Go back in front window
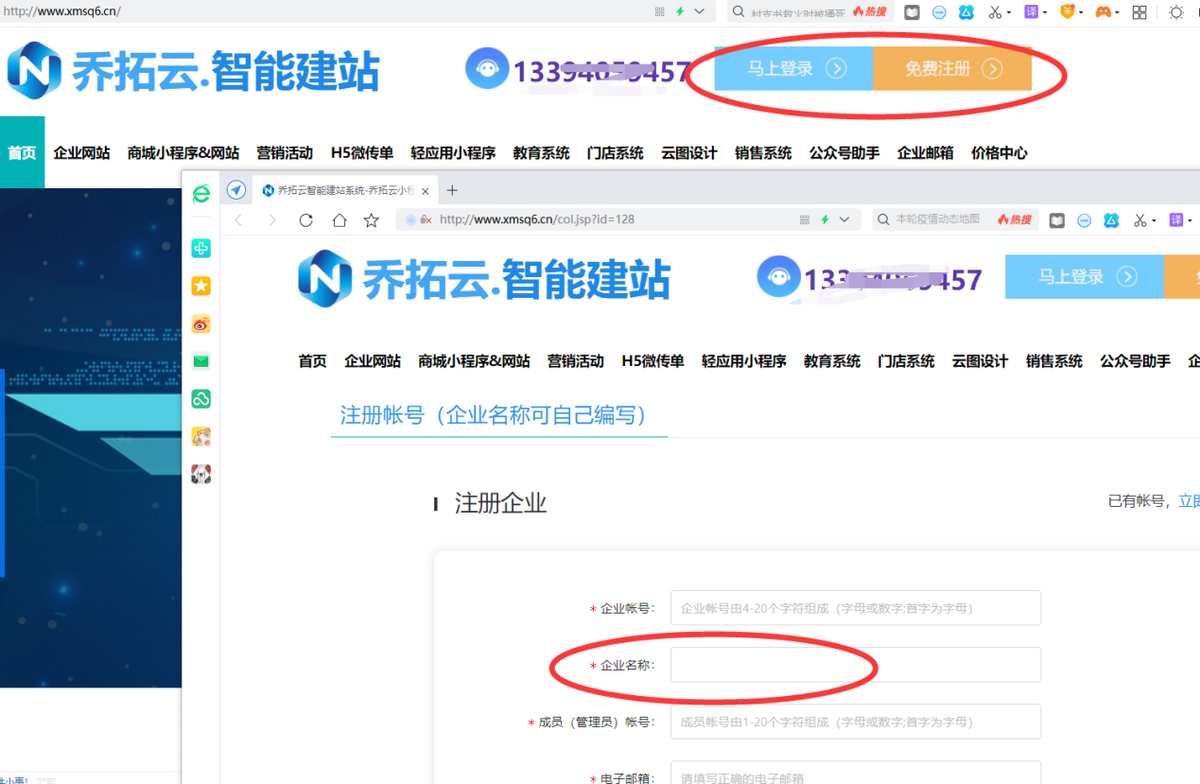The image size is (1200, 784). tap(238, 220)
